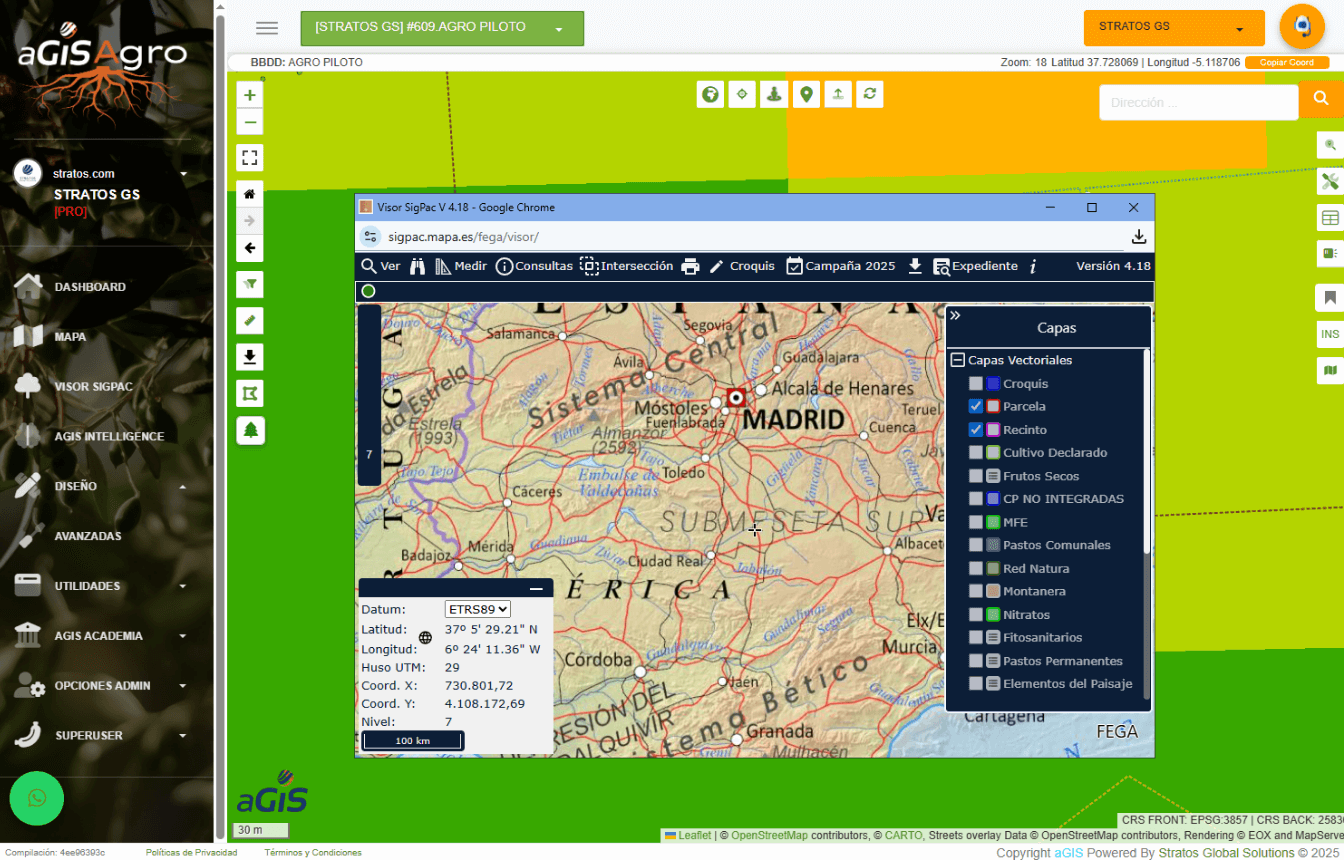Screen dimensions: 1344x860
Task: Uncheck the Parcela layer checkbox
Action: (975, 406)
